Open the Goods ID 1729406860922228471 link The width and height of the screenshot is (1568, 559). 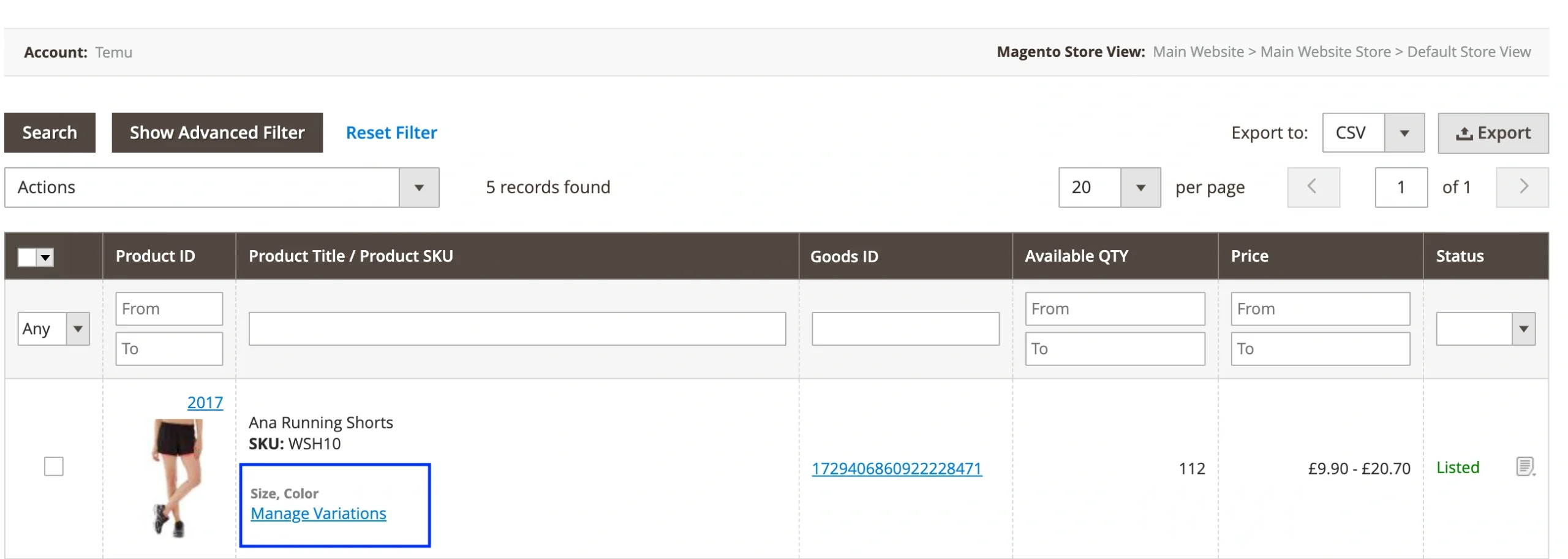click(x=896, y=468)
